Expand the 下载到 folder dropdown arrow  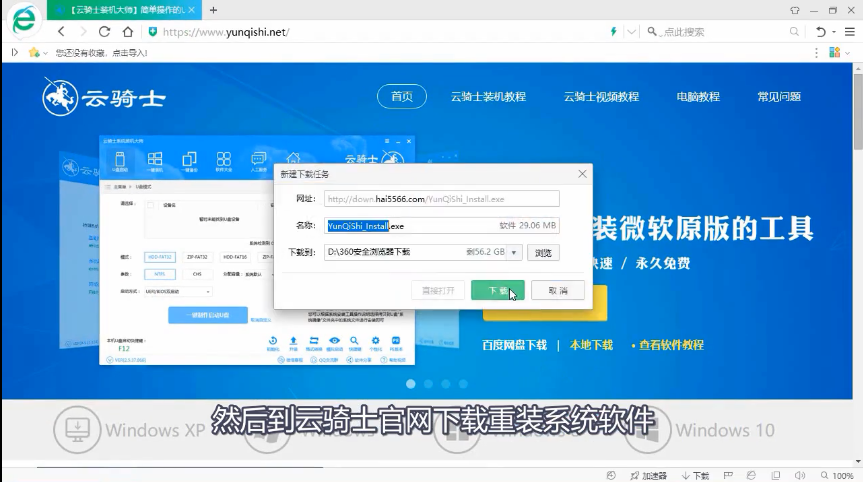click(x=514, y=253)
